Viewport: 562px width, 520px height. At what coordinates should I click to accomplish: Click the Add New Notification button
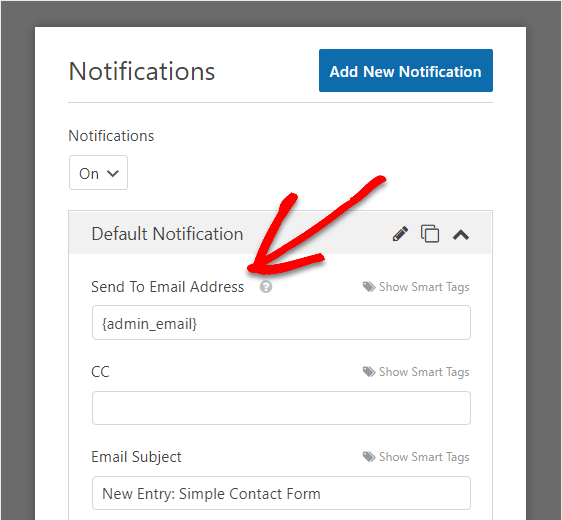point(406,71)
